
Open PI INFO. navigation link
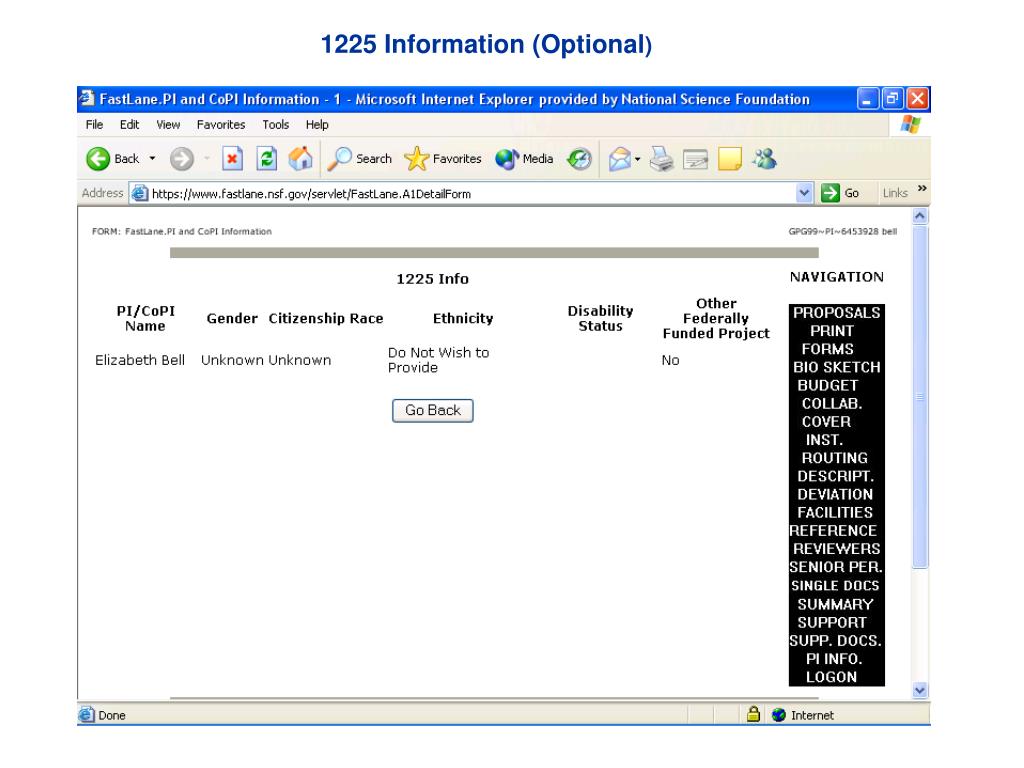click(x=834, y=660)
